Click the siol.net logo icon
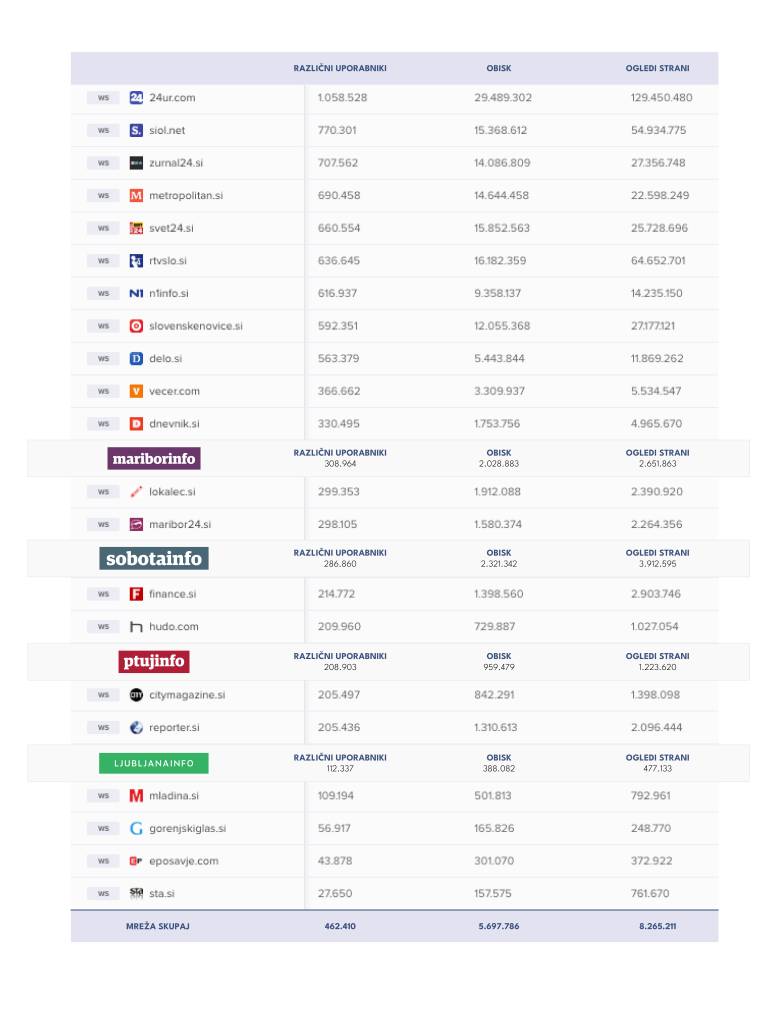Viewport: 768px width, 1024px height. (x=137, y=130)
